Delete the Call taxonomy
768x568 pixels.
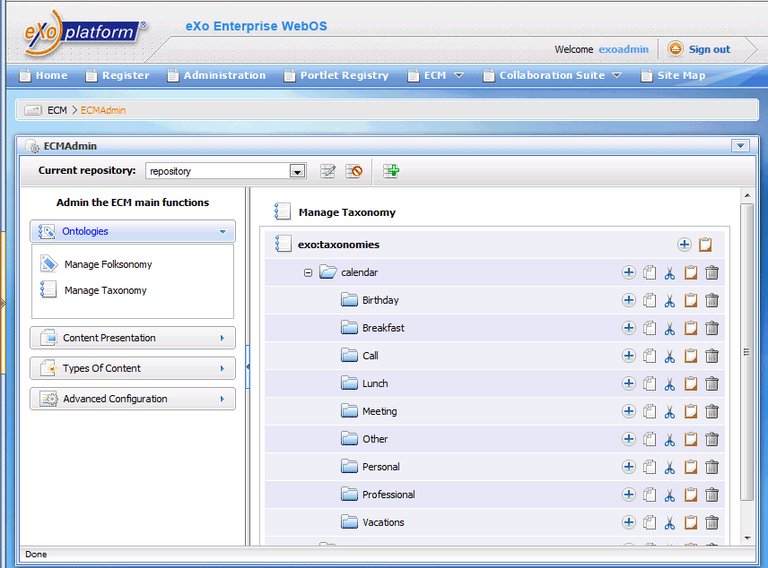(x=712, y=355)
